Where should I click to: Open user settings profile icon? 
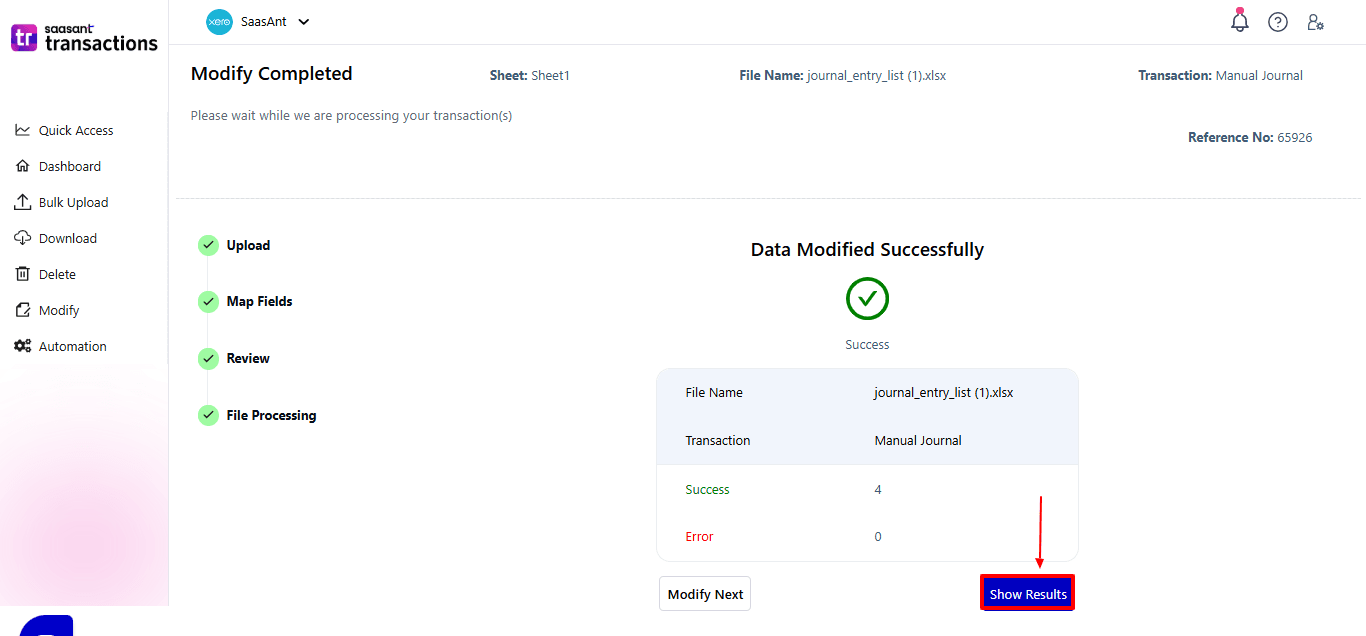(1316, 22)
